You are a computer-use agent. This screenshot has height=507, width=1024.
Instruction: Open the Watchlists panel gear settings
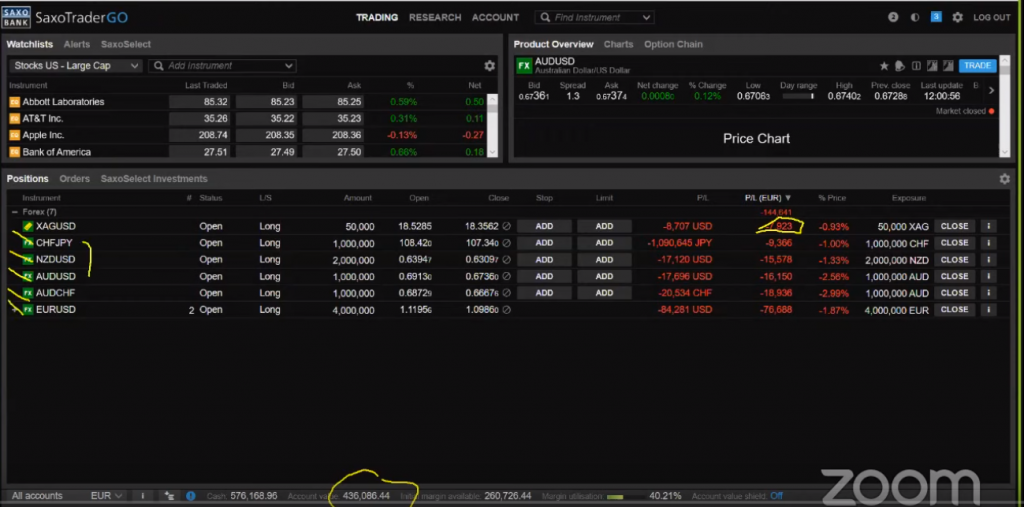(489, 66)
